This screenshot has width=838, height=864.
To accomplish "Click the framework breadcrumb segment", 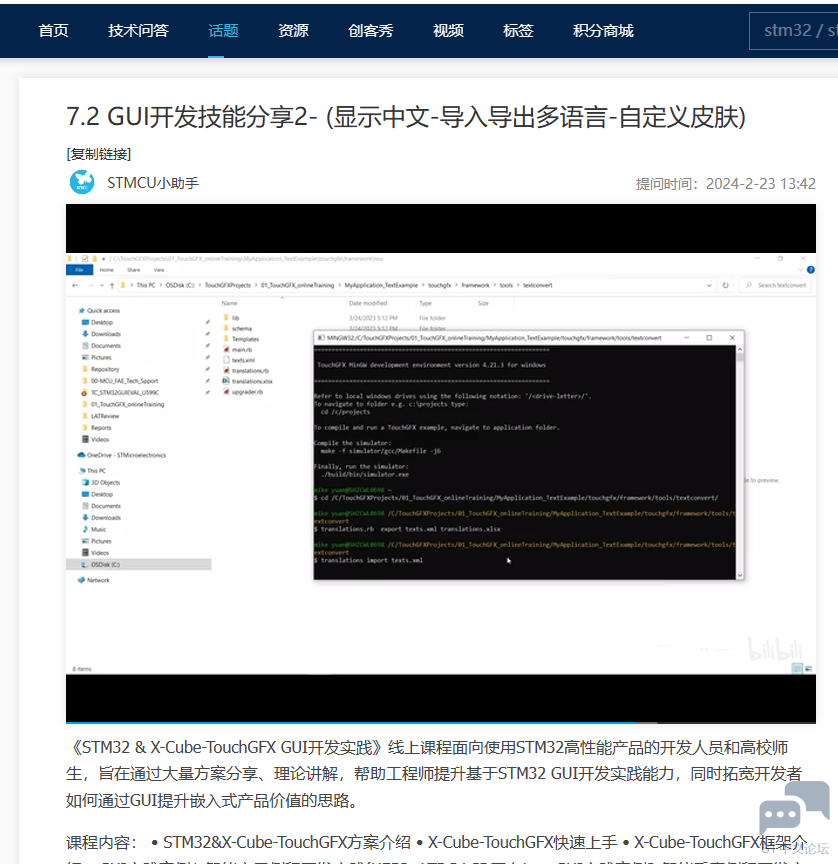I will (475, 285).
